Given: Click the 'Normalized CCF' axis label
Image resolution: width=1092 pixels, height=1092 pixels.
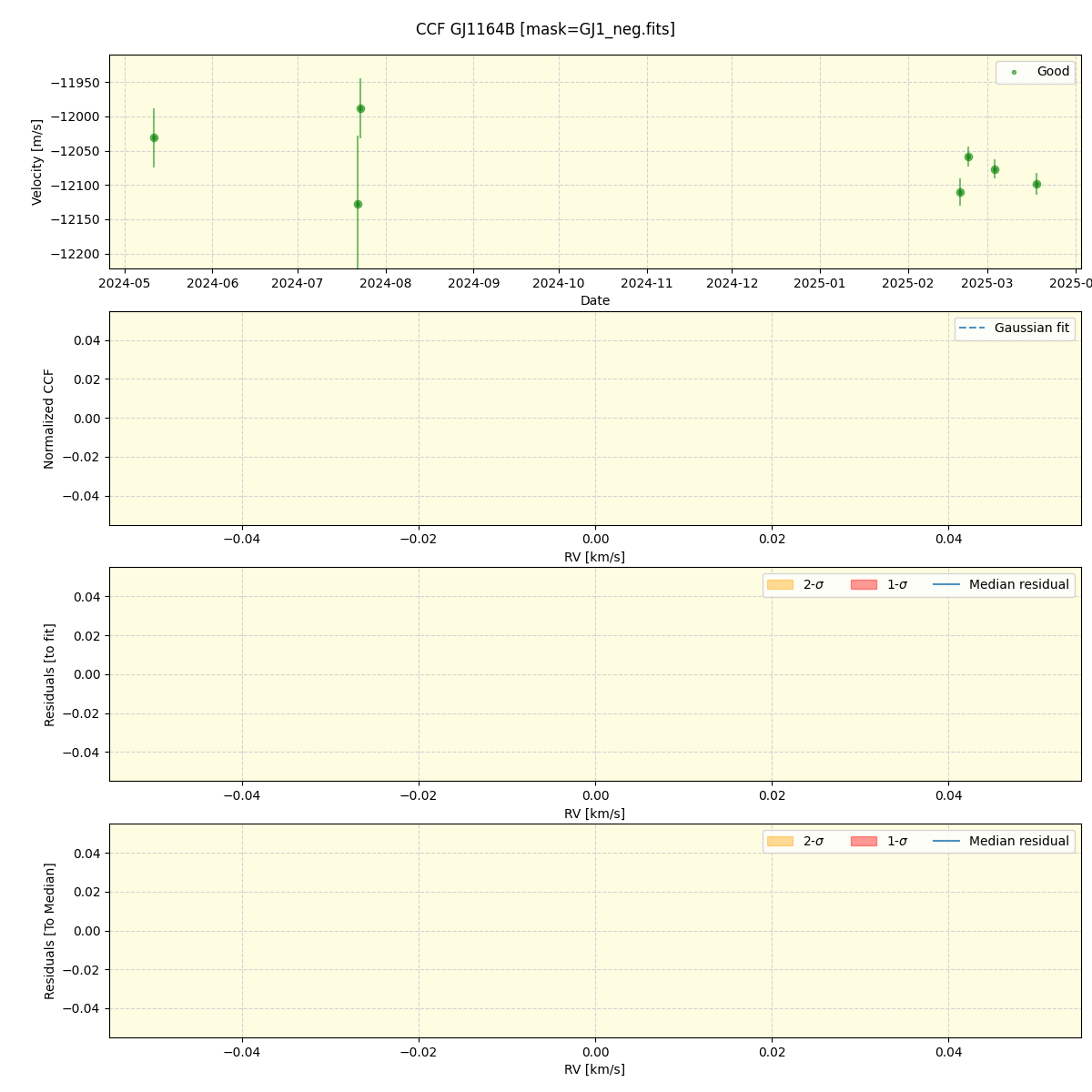Looking at the screenshot, I should [x=49, y=419].
